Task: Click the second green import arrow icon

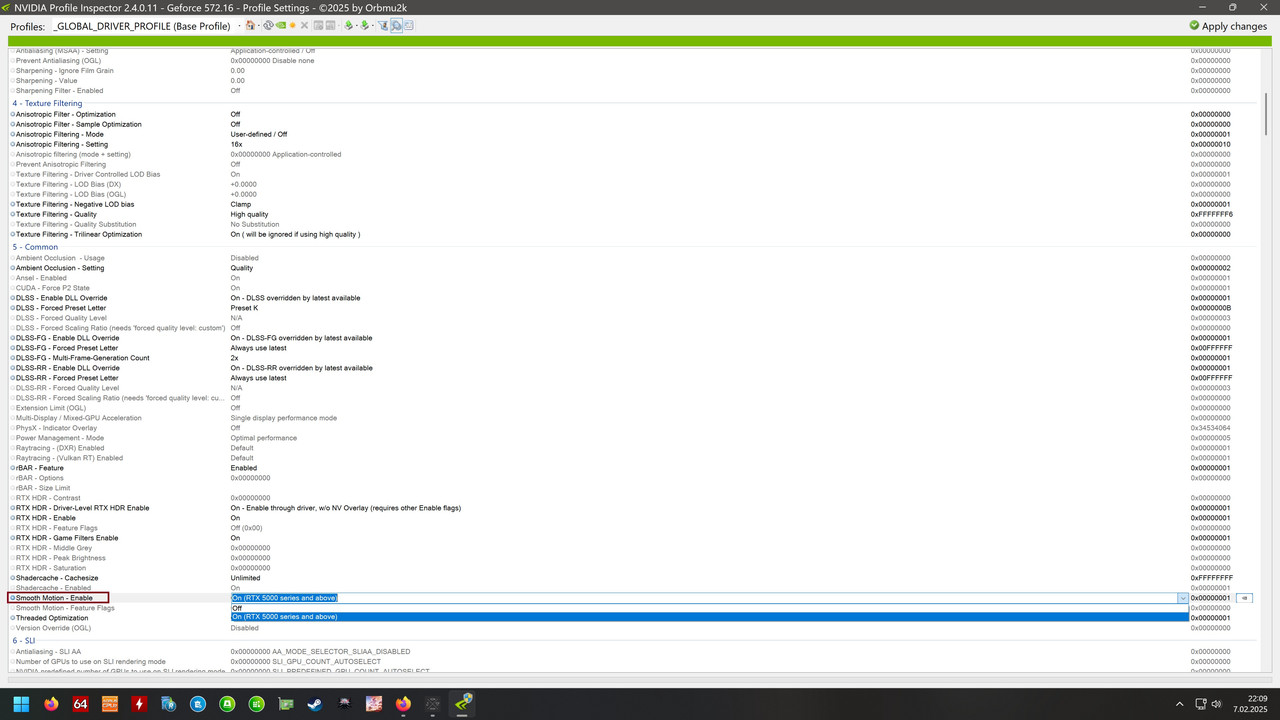Action: coord(365,26)
